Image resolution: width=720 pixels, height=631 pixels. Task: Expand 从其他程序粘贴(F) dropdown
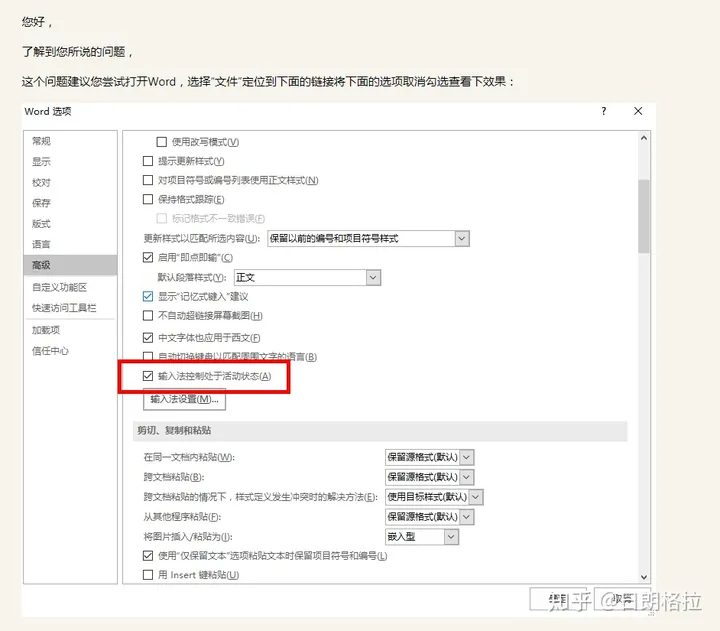tap(467, 517)
